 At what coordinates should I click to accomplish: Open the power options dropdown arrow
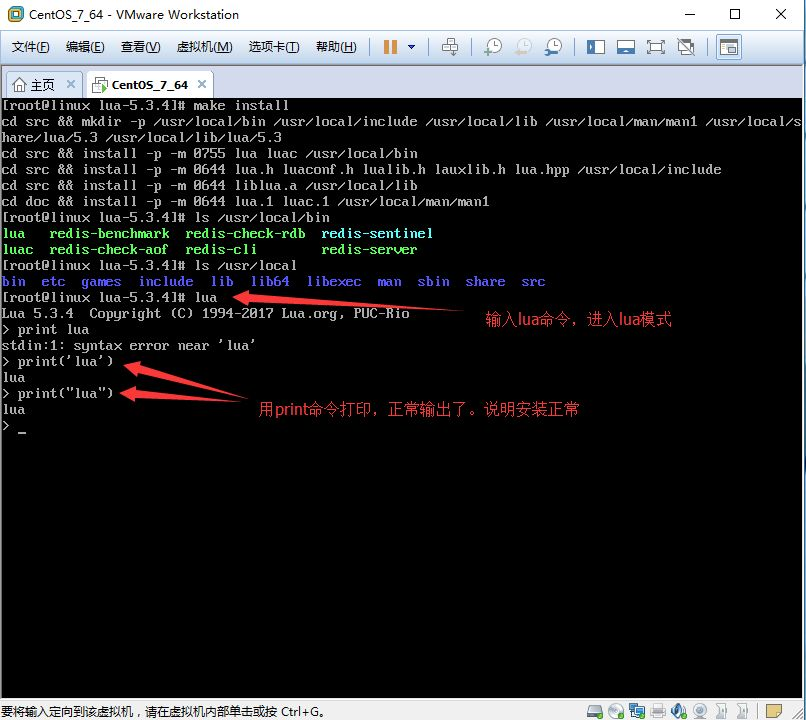click(x=411, y=47)
